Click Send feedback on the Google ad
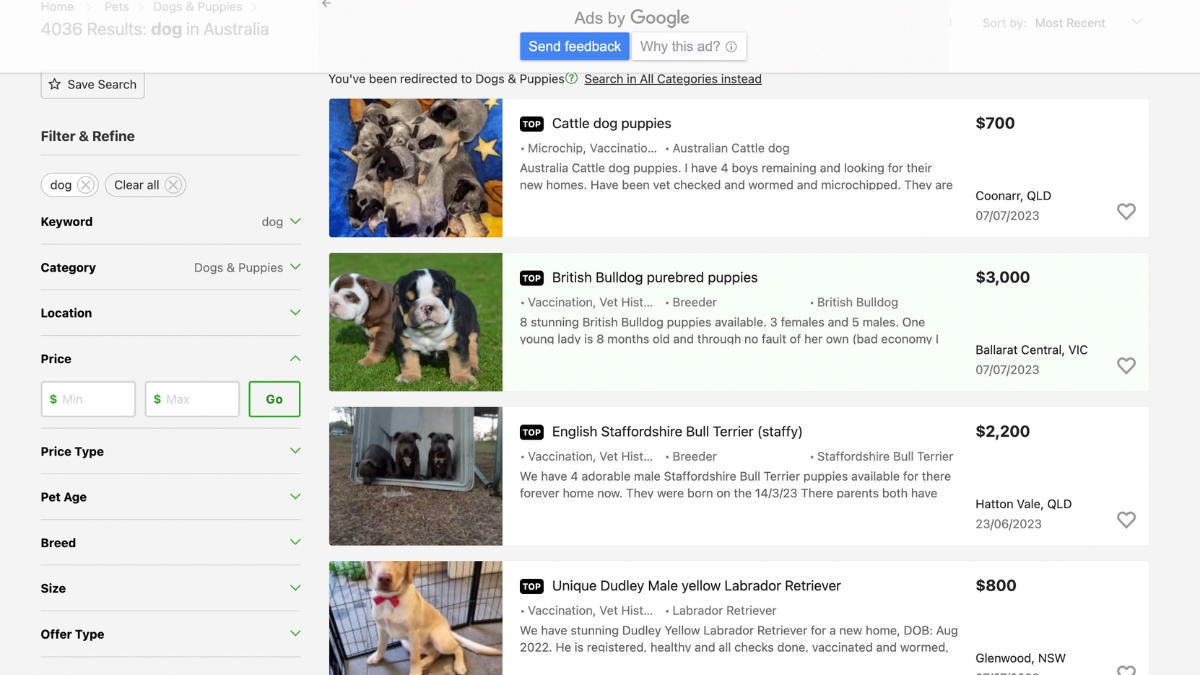Viewport: 1200px width, 675px height. tap(574, 47)
